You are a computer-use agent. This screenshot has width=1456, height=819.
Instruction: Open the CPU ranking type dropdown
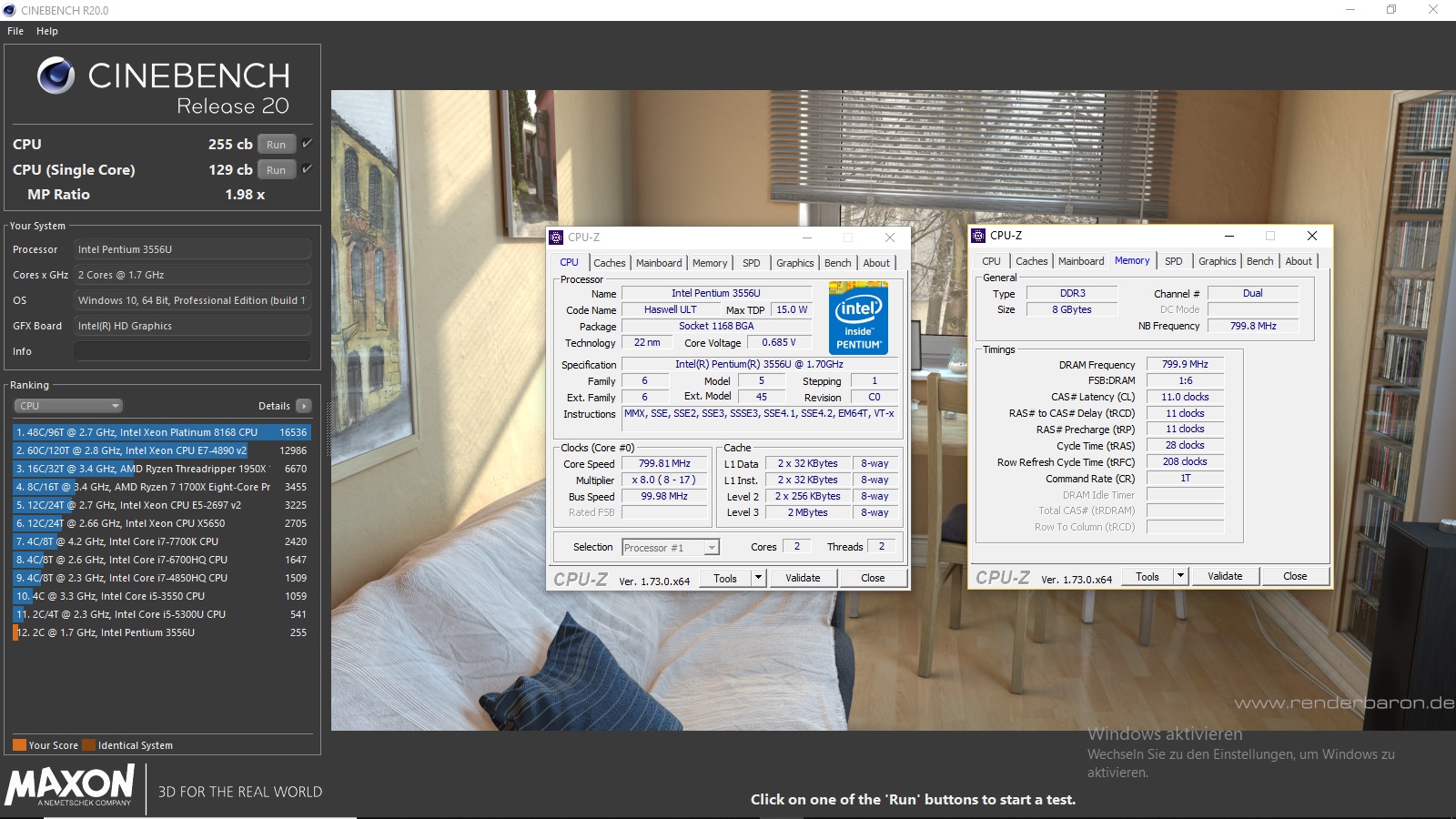click(68, 406)
